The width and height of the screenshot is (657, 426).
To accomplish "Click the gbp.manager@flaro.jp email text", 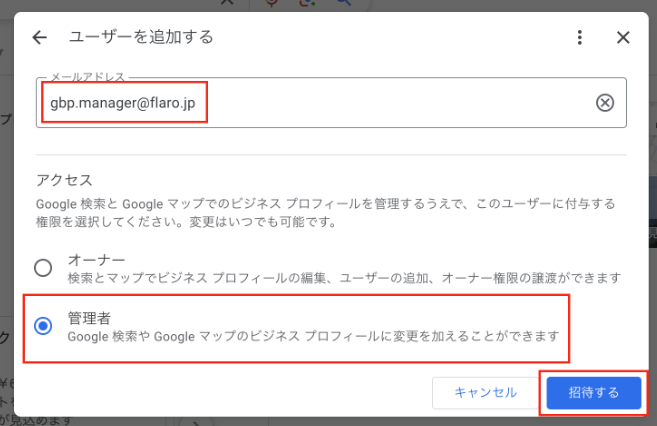I will click(x=123, y=103).
